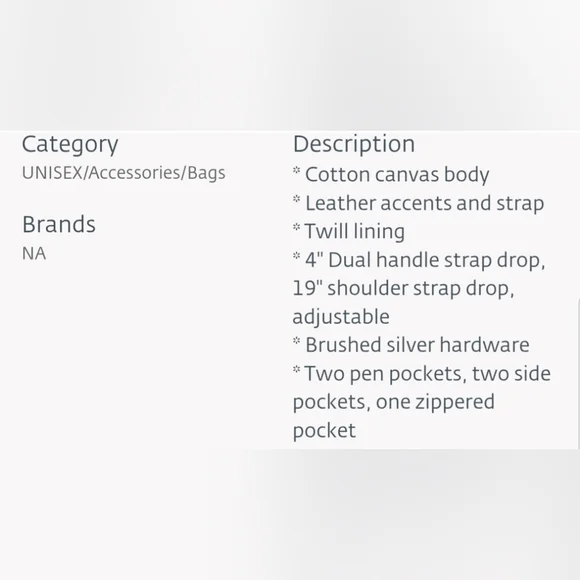580x580 pixels.
Task: Select the NA brand value
Action: (34, 254)
